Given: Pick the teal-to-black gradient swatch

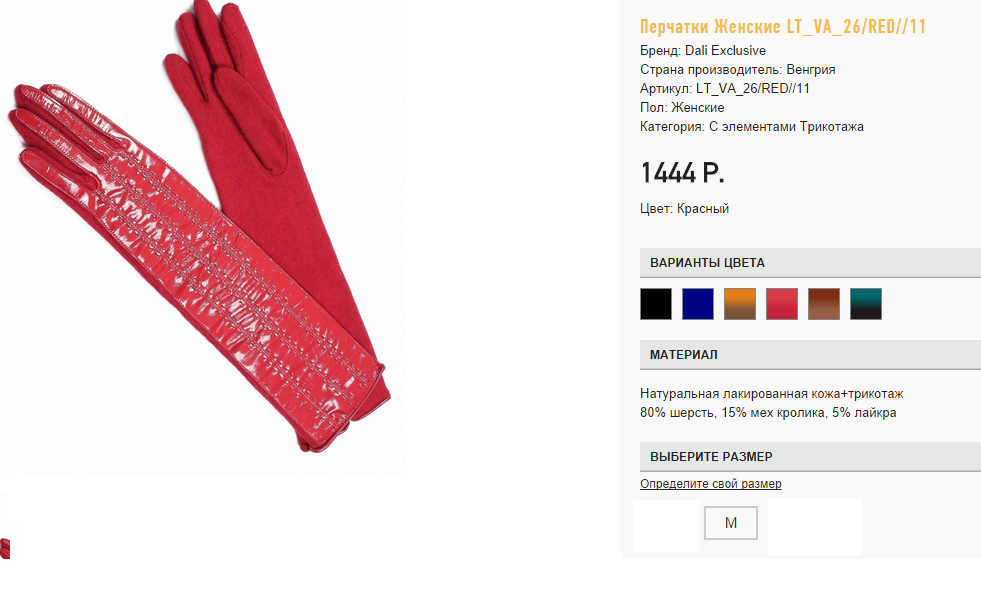Looking at the screenshot, I should 865,304.
